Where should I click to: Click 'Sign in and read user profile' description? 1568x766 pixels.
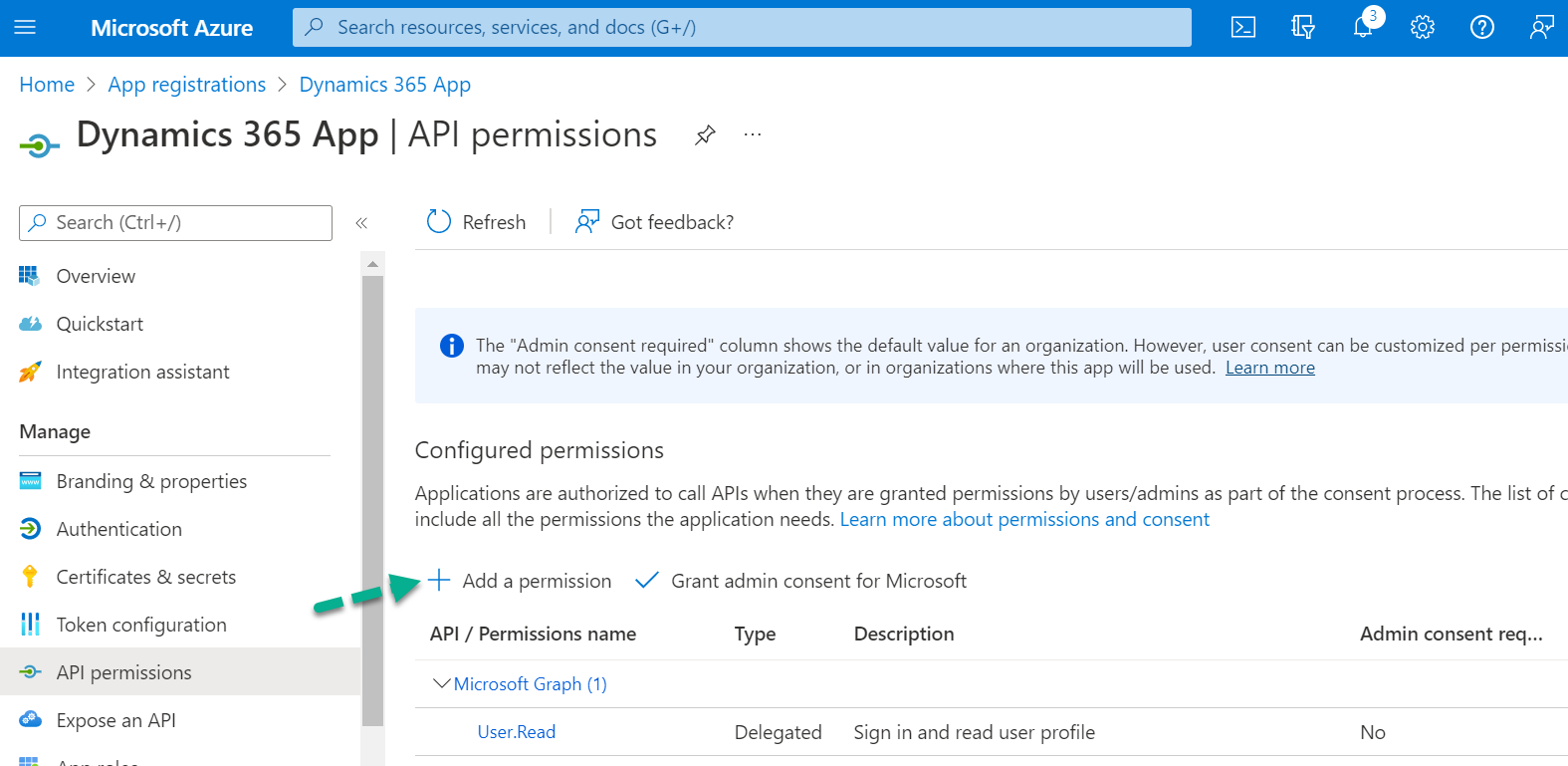[x=975, y=732]
